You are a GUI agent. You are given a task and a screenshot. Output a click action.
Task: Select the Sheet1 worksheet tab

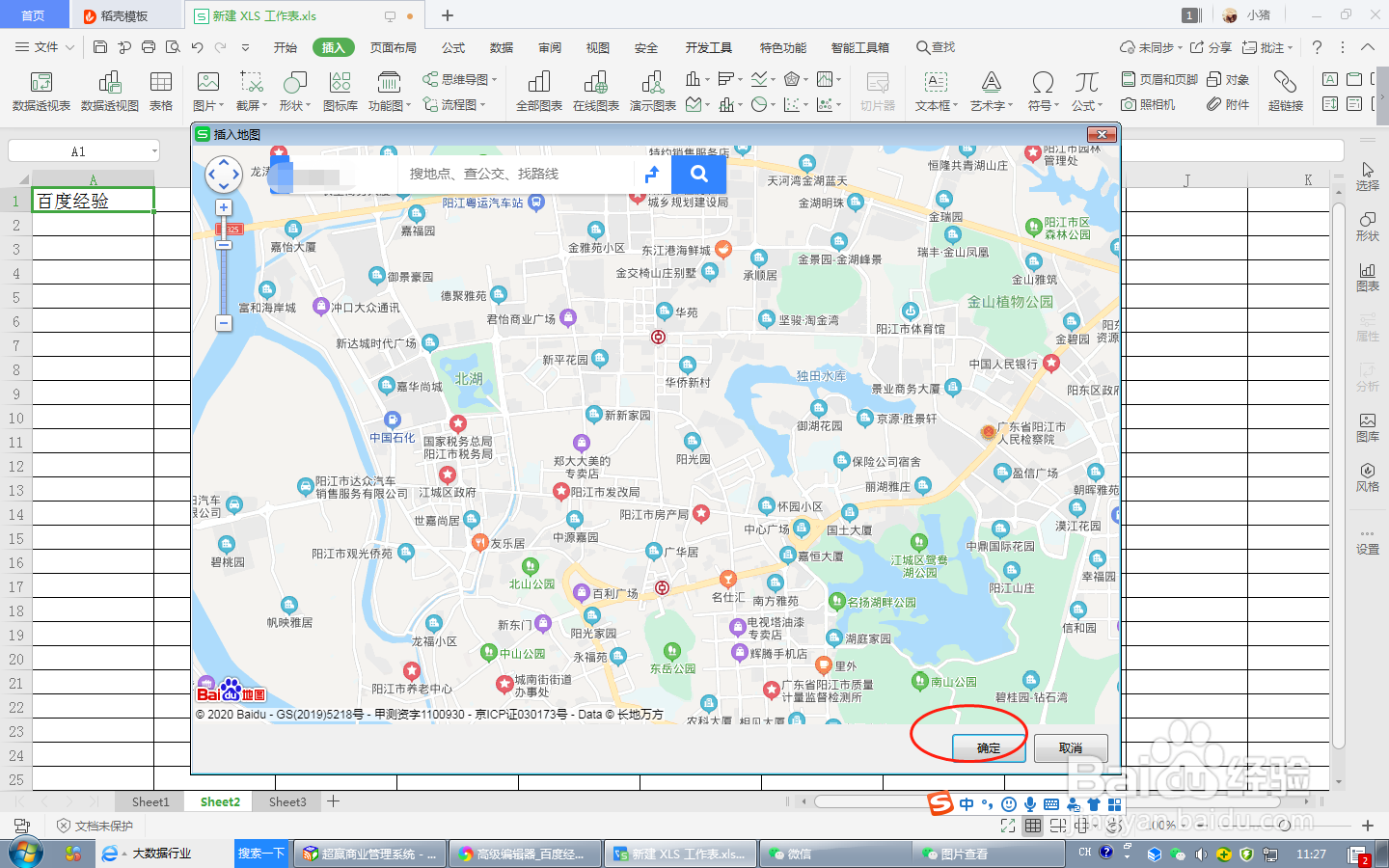tap(150, 801)
